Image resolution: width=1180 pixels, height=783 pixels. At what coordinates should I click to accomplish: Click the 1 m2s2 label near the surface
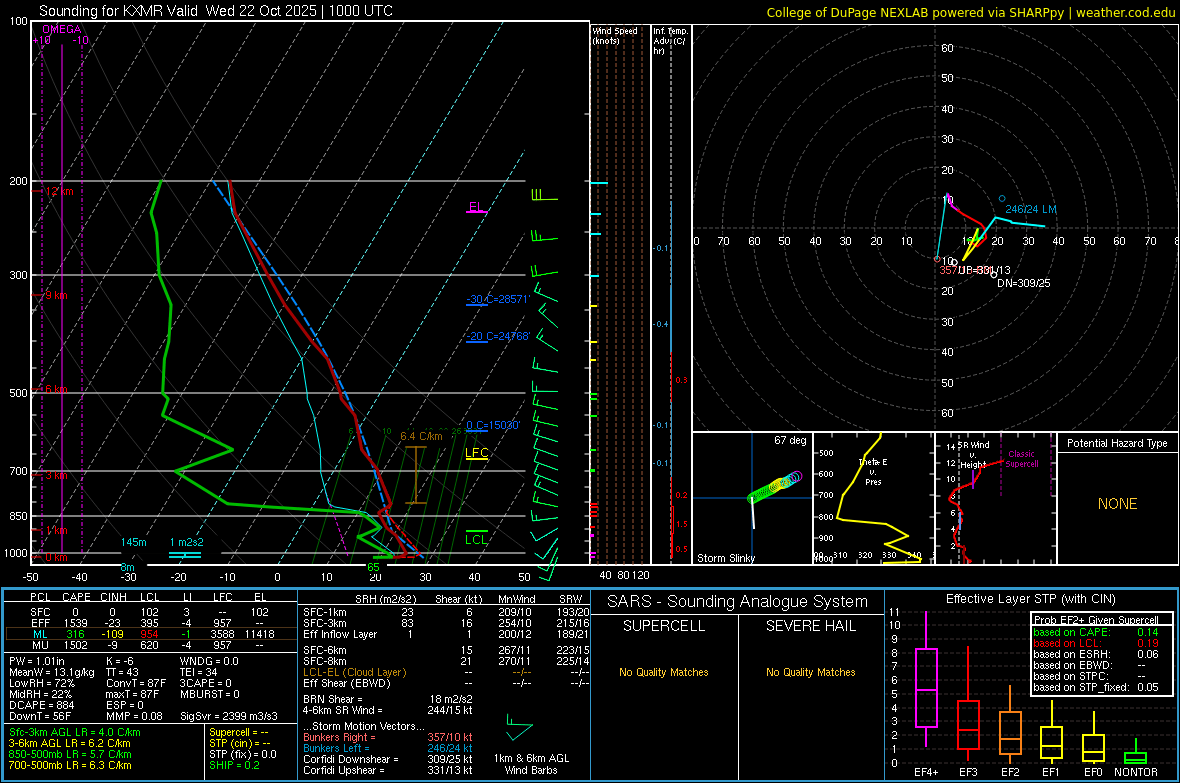pyautogui.click(x=187, y=542)
